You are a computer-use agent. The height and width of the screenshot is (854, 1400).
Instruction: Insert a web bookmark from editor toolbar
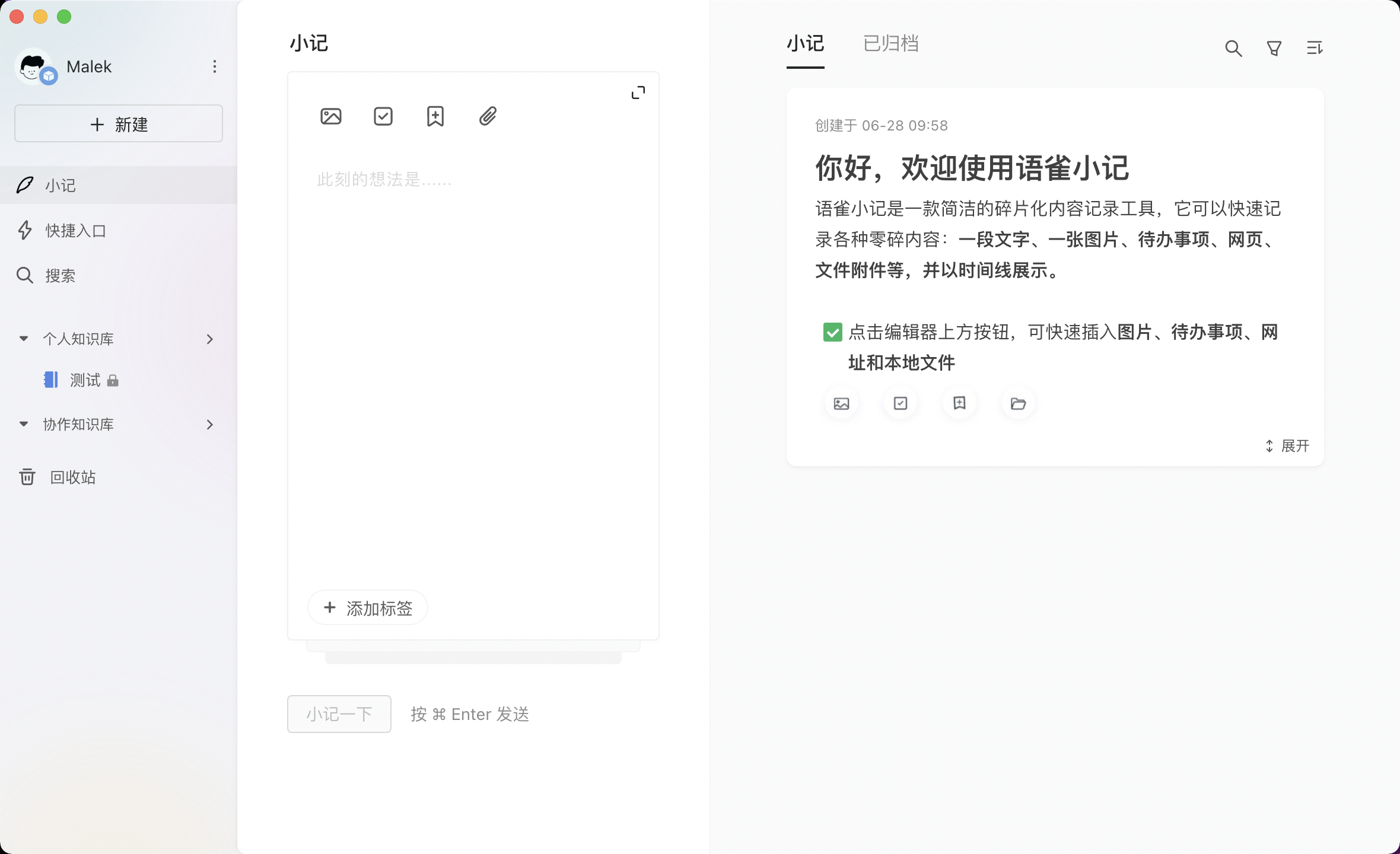click(x=435, y=116)
